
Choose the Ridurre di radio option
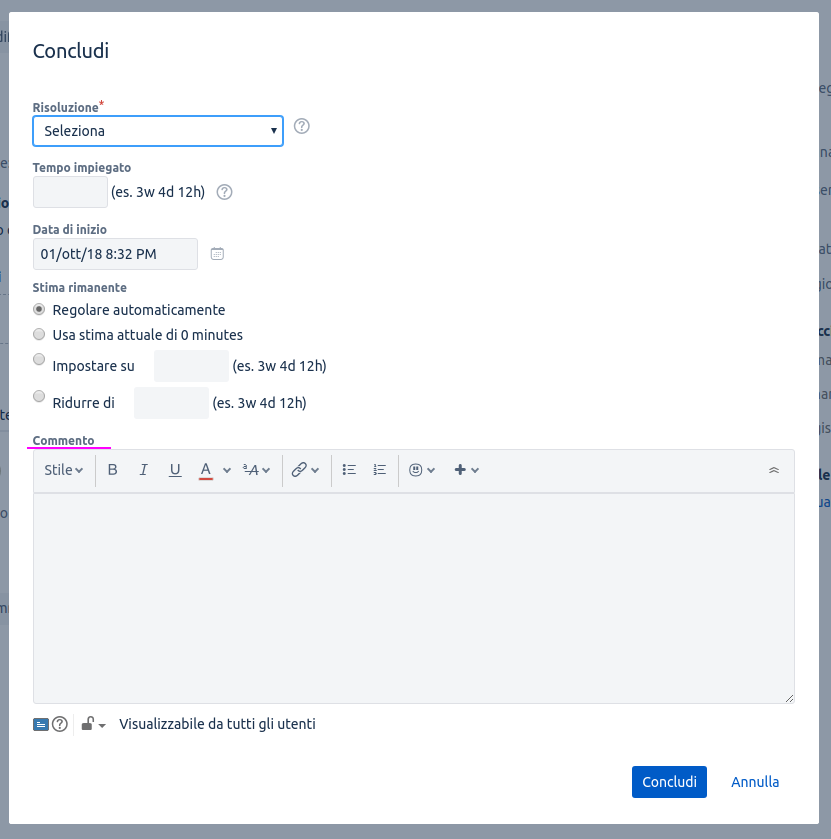[39, 396]
